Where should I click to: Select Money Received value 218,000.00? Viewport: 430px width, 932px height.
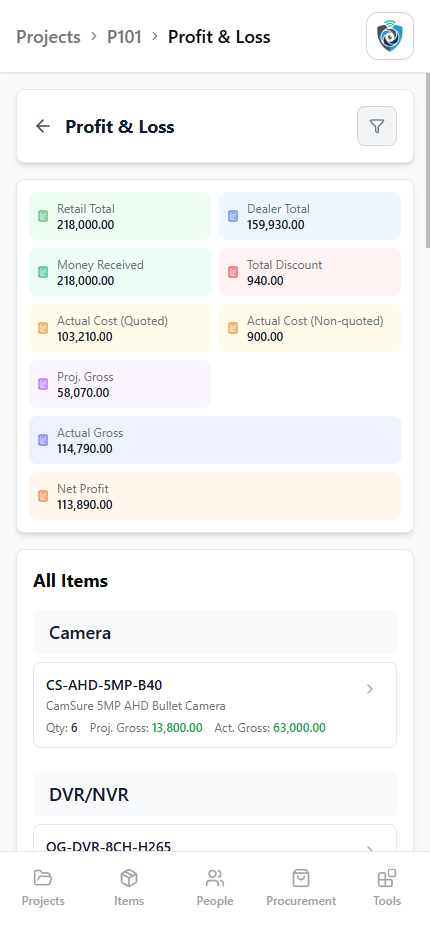point(86,281)
